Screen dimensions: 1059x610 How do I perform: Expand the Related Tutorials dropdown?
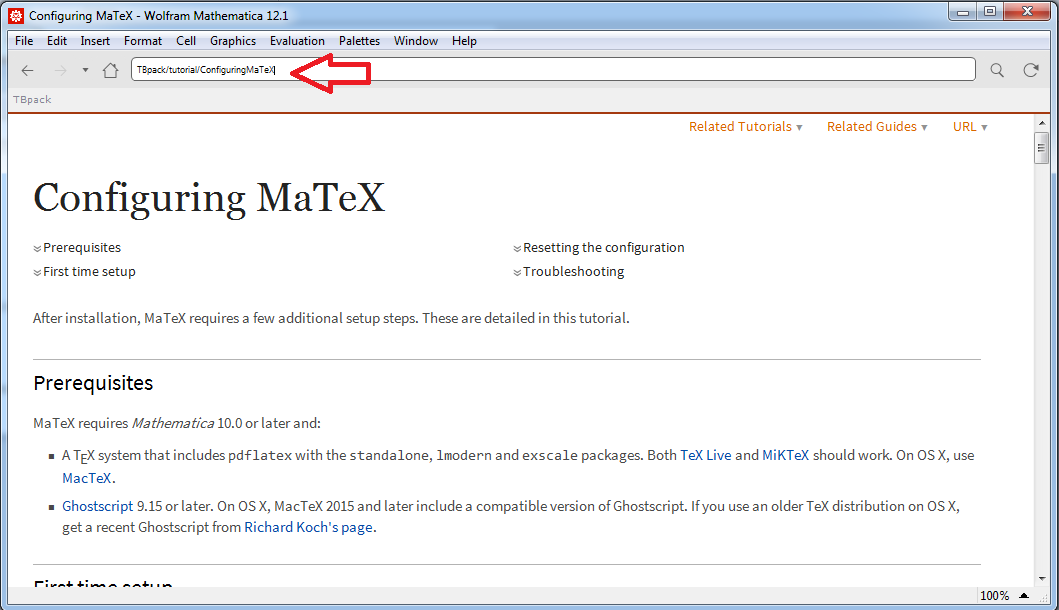pos(746,127)
